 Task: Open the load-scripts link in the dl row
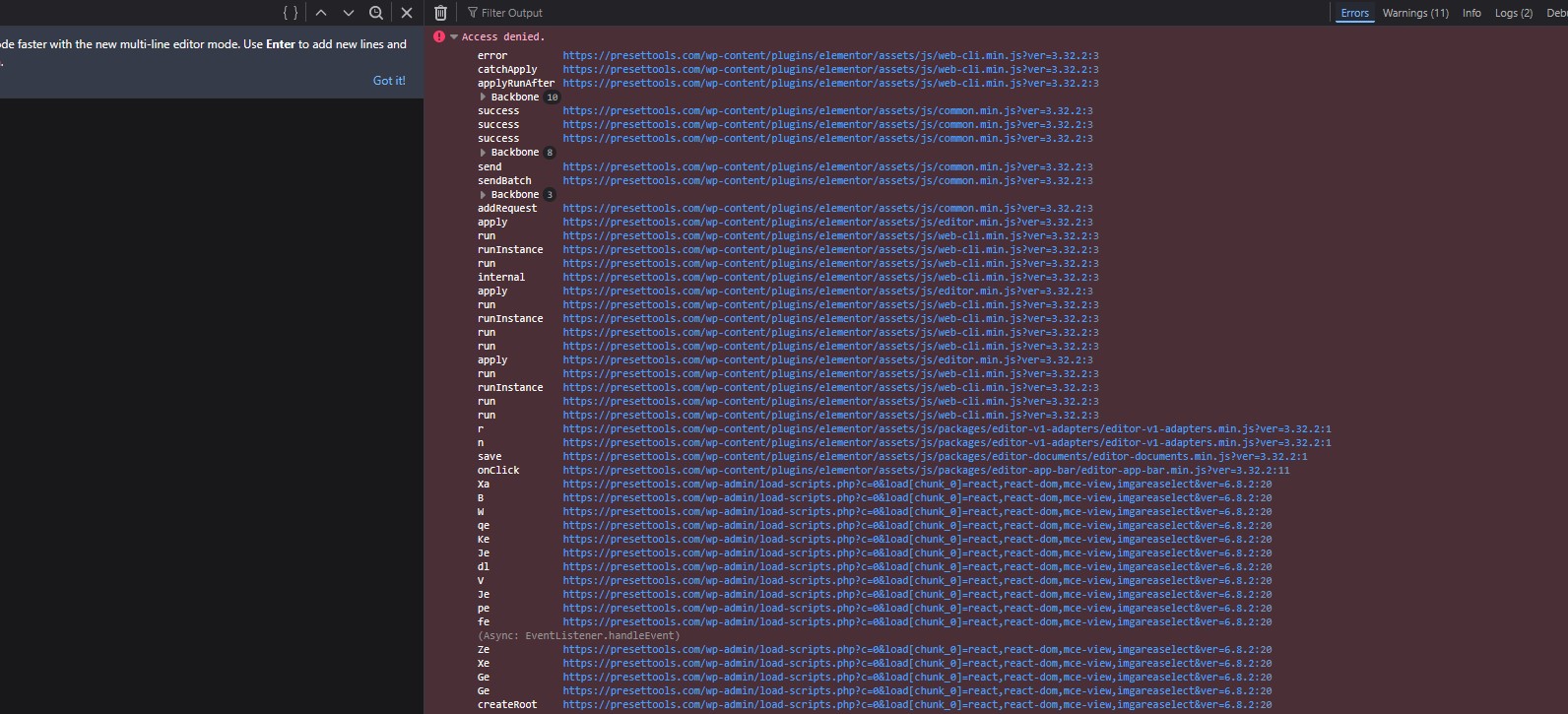click(x=917, y=567)
